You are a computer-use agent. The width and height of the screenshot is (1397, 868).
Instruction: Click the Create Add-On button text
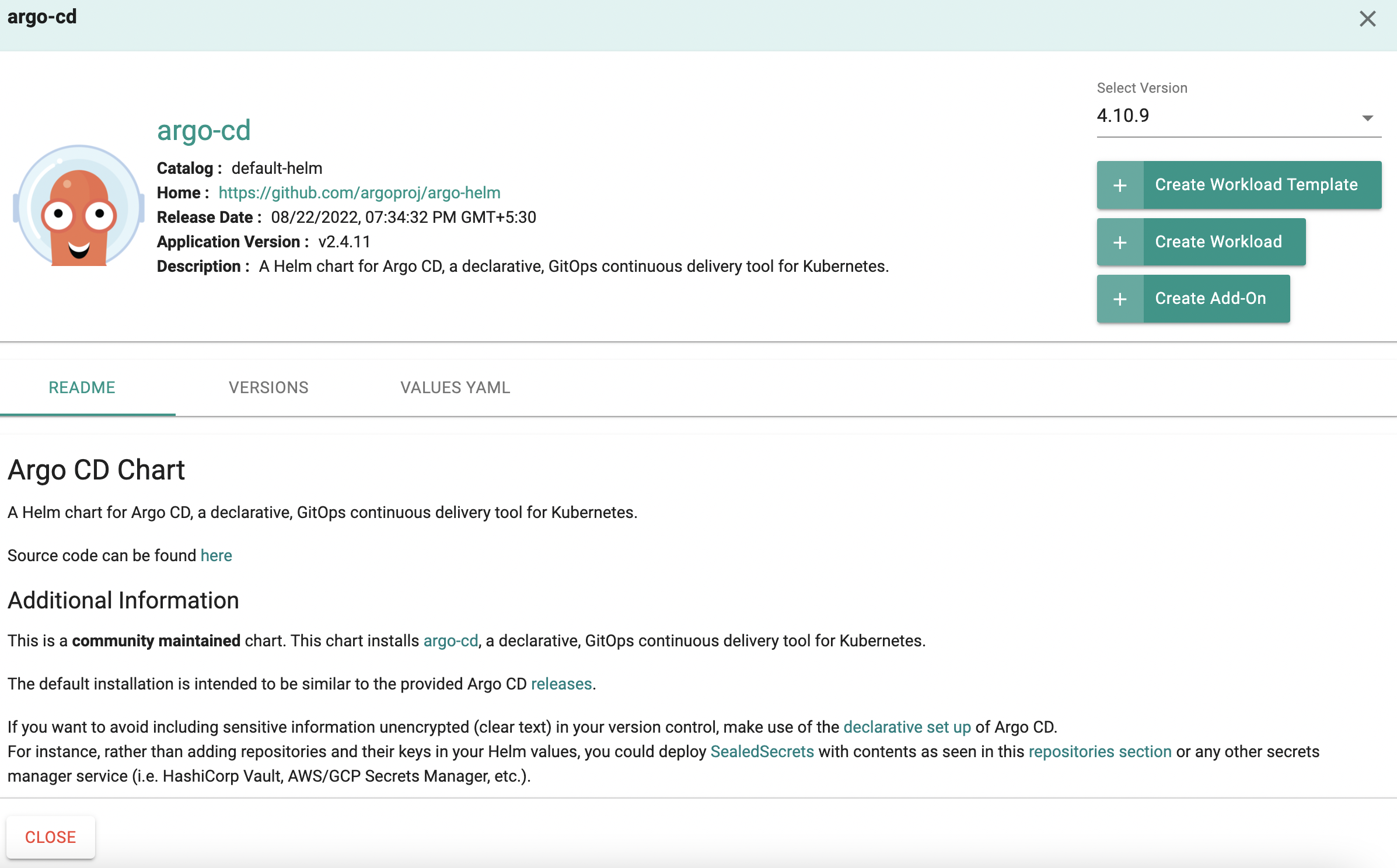coord(1210,299)
